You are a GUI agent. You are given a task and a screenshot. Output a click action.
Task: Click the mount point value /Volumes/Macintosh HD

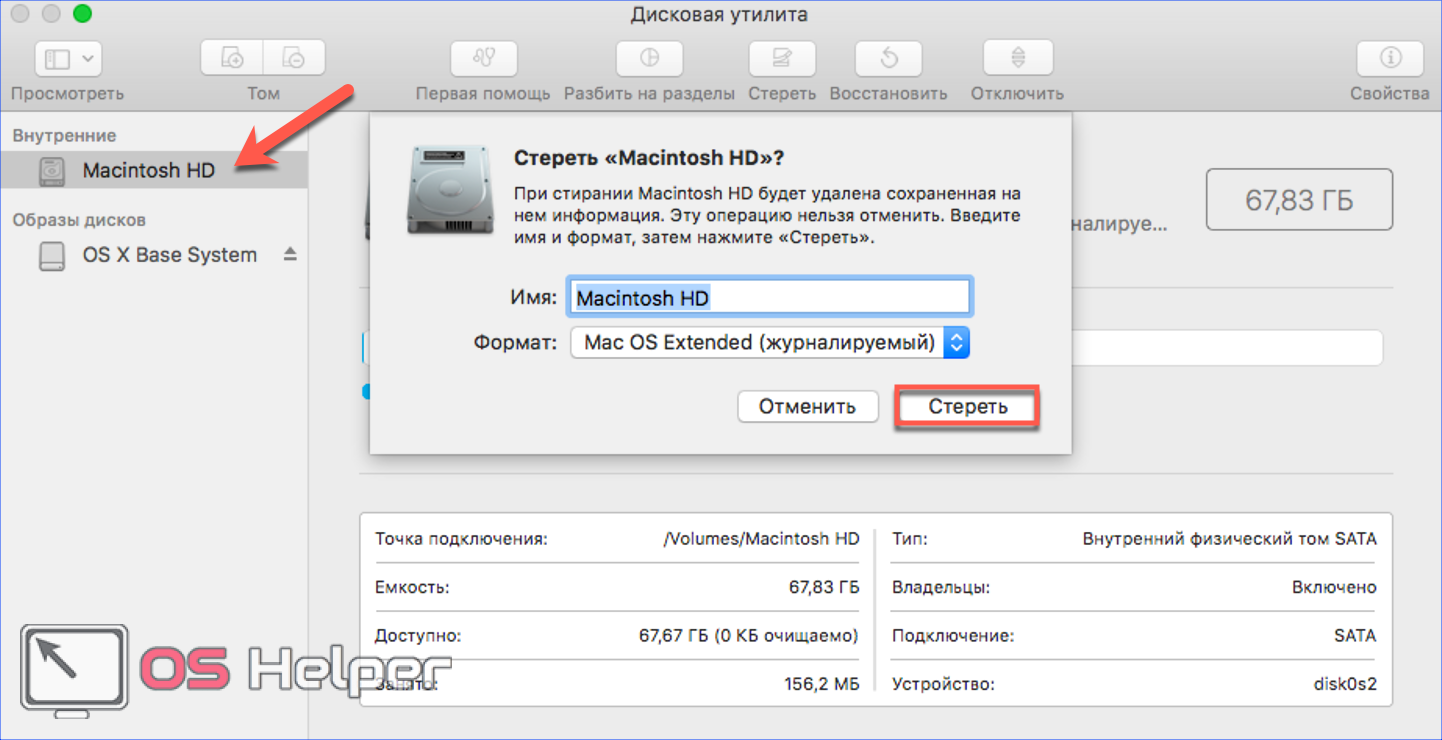(761, 539)
